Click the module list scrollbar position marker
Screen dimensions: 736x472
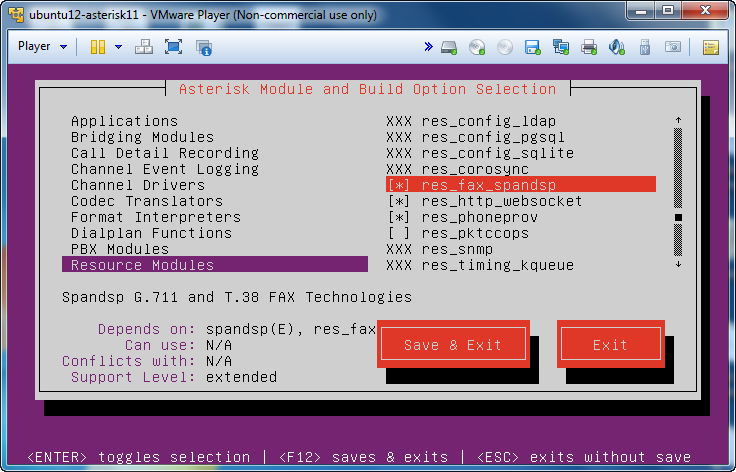coord(678,217)
